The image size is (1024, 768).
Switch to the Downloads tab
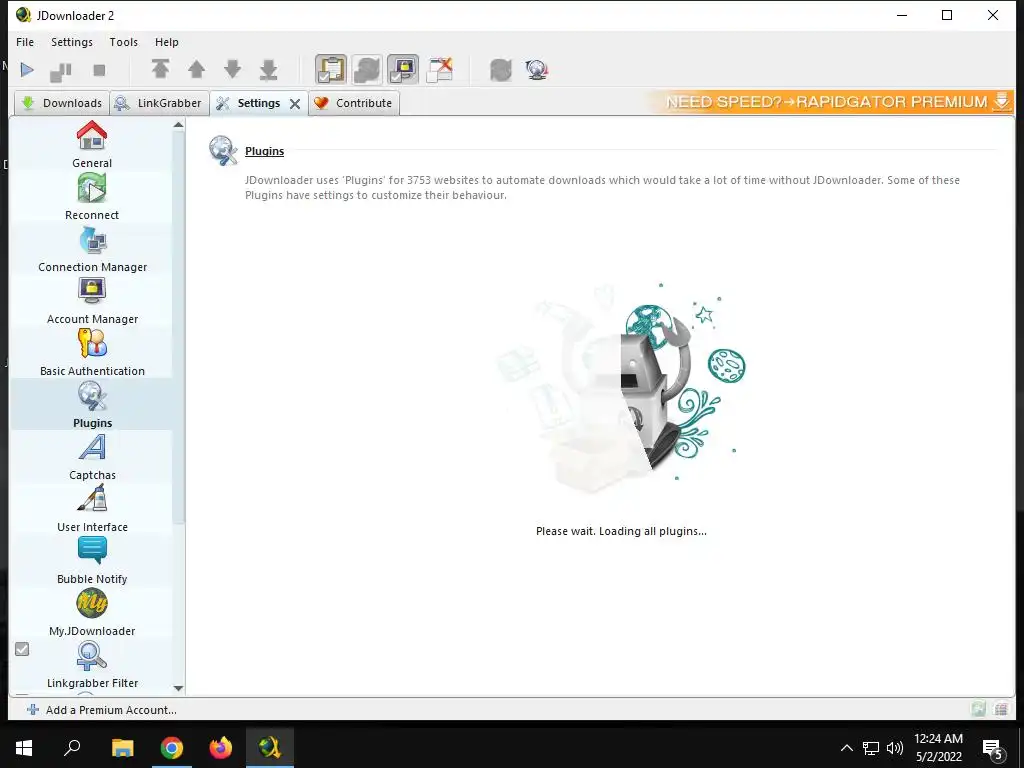(x=62, y=103)
